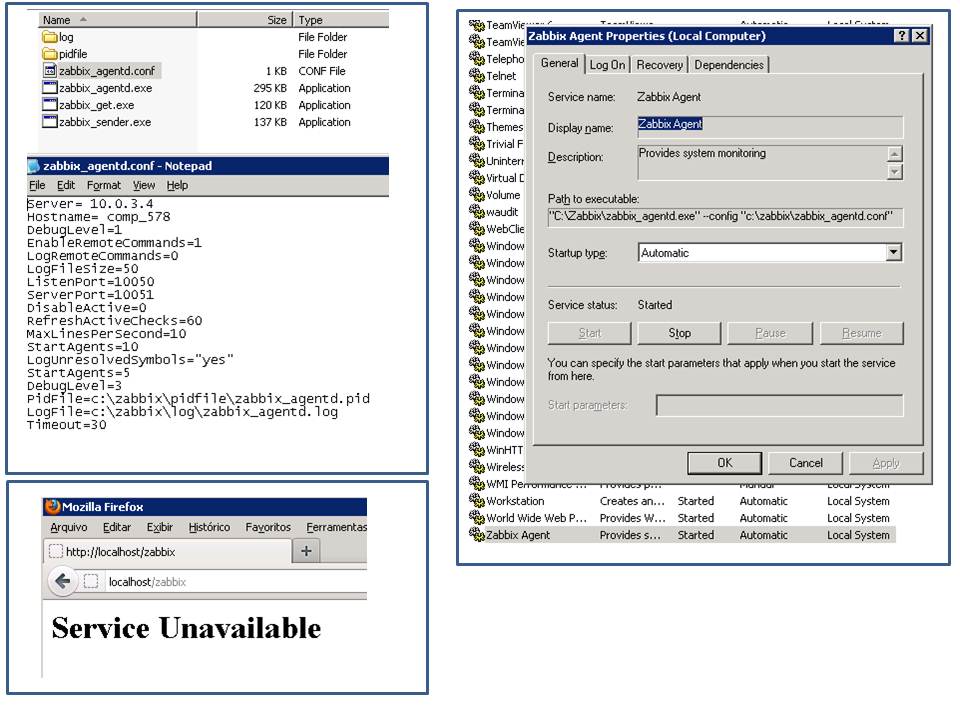
Task: Open Firefox Exibir menu
Action: pos(159,527)
